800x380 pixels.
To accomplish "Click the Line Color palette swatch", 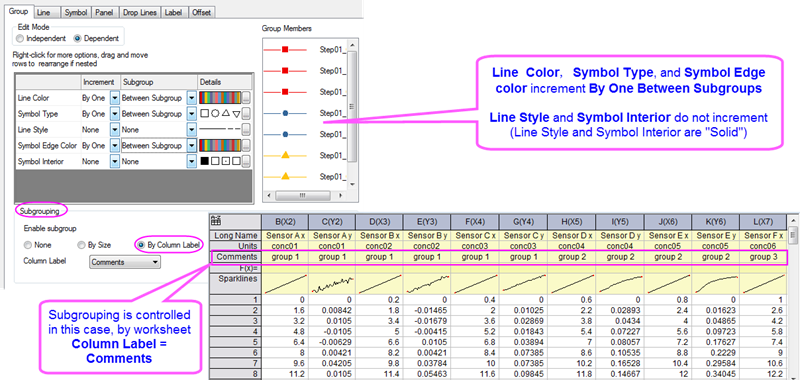I will (x=219, y=98).
